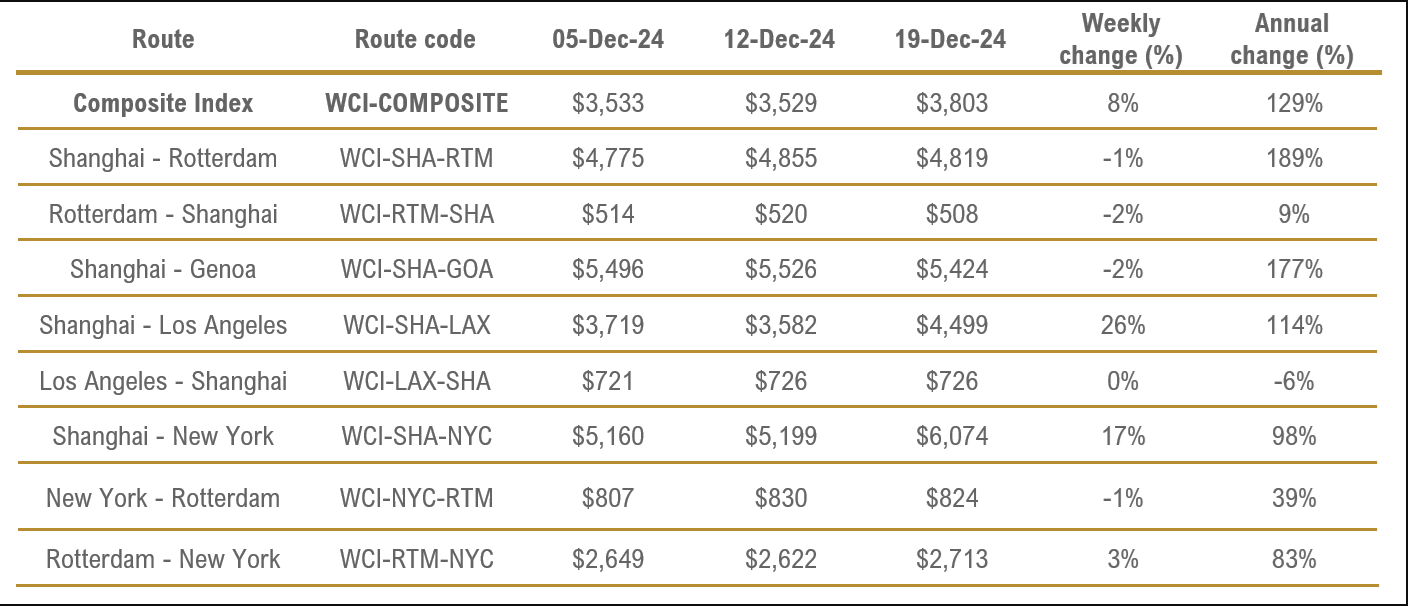Click the 26% weekly change value
This screenshot has width=1408, height=606.
point(1122,325)
